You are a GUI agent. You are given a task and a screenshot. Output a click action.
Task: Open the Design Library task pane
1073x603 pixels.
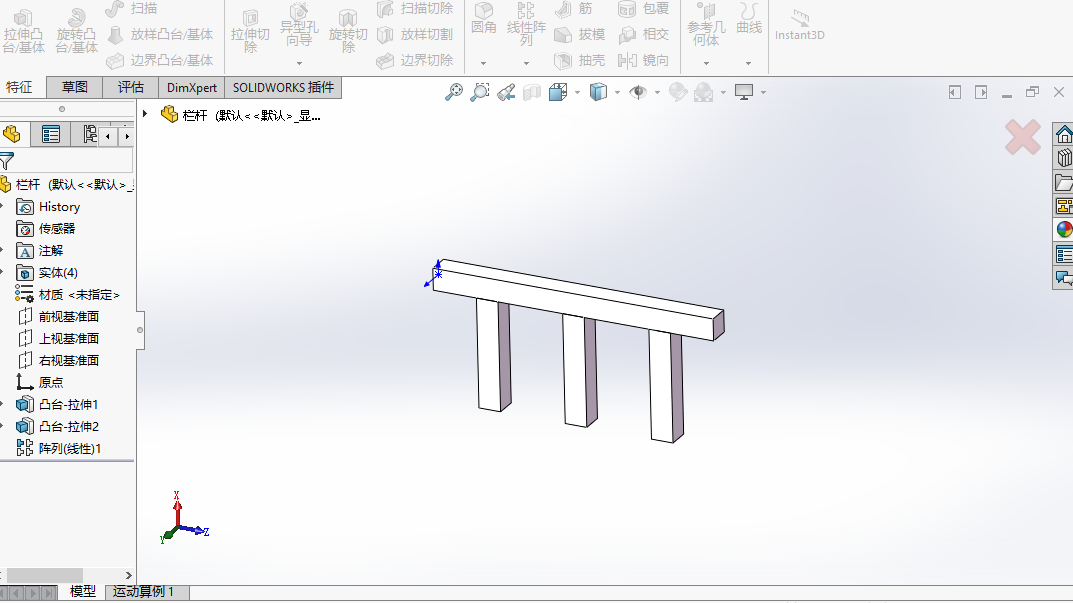(x=1063, y=158)
